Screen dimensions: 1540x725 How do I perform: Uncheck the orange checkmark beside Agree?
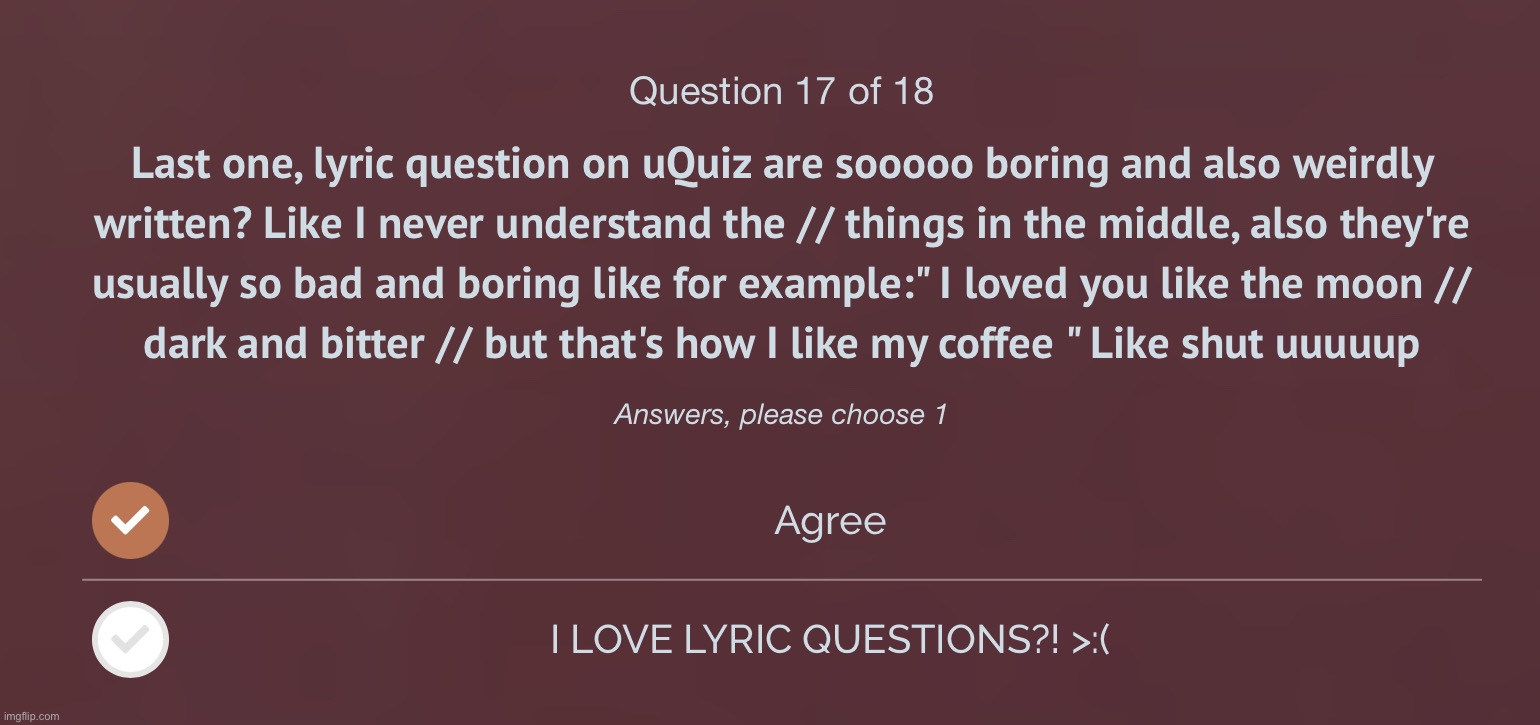(x=130, y=520)
